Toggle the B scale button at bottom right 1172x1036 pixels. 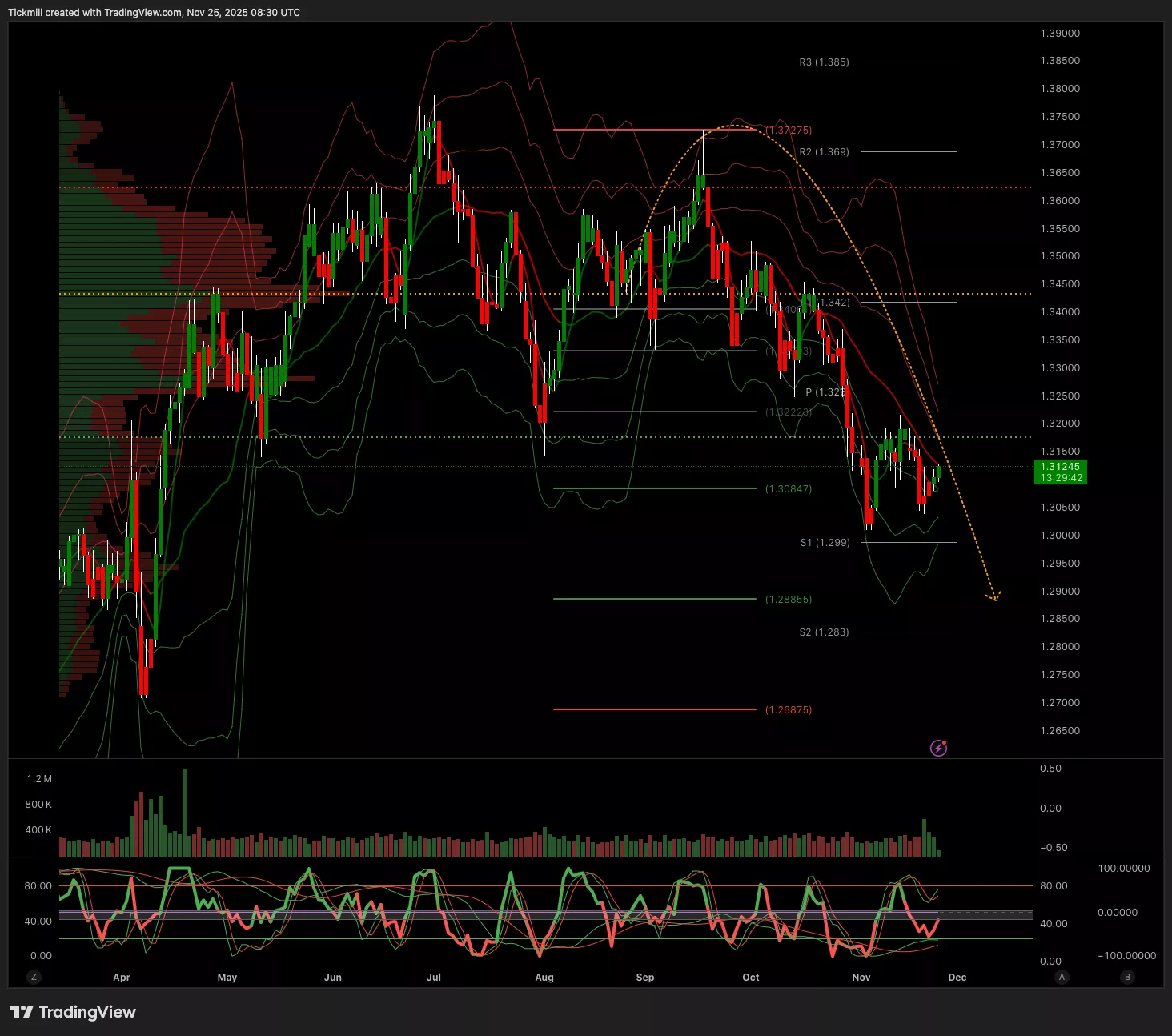(x=1127, y=977)
